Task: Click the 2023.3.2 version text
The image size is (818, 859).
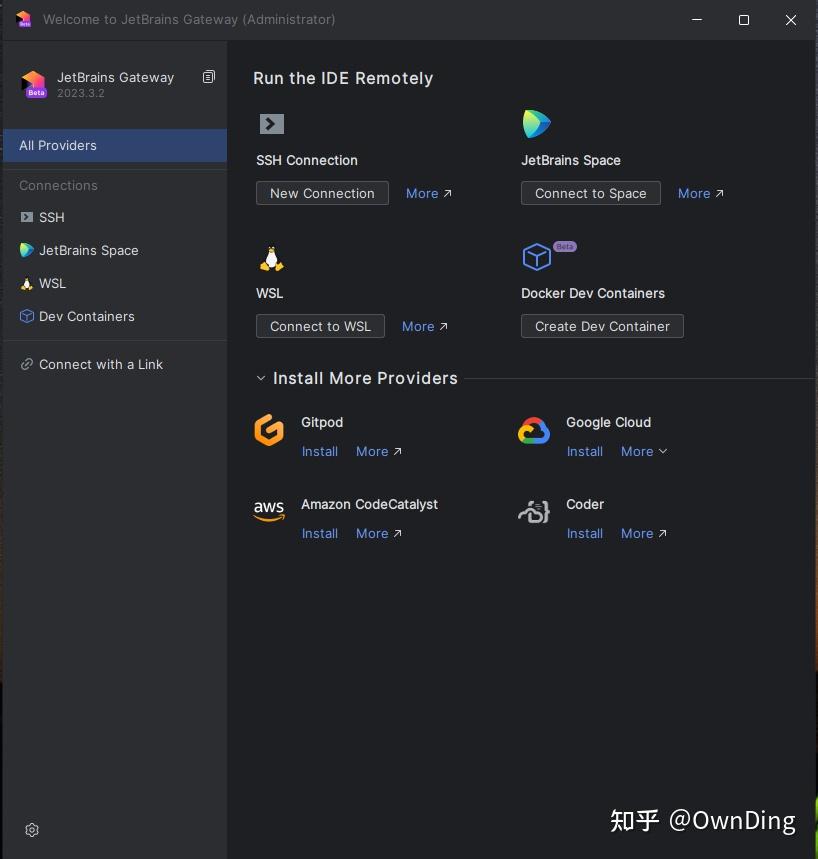Action: coord(81,93)
